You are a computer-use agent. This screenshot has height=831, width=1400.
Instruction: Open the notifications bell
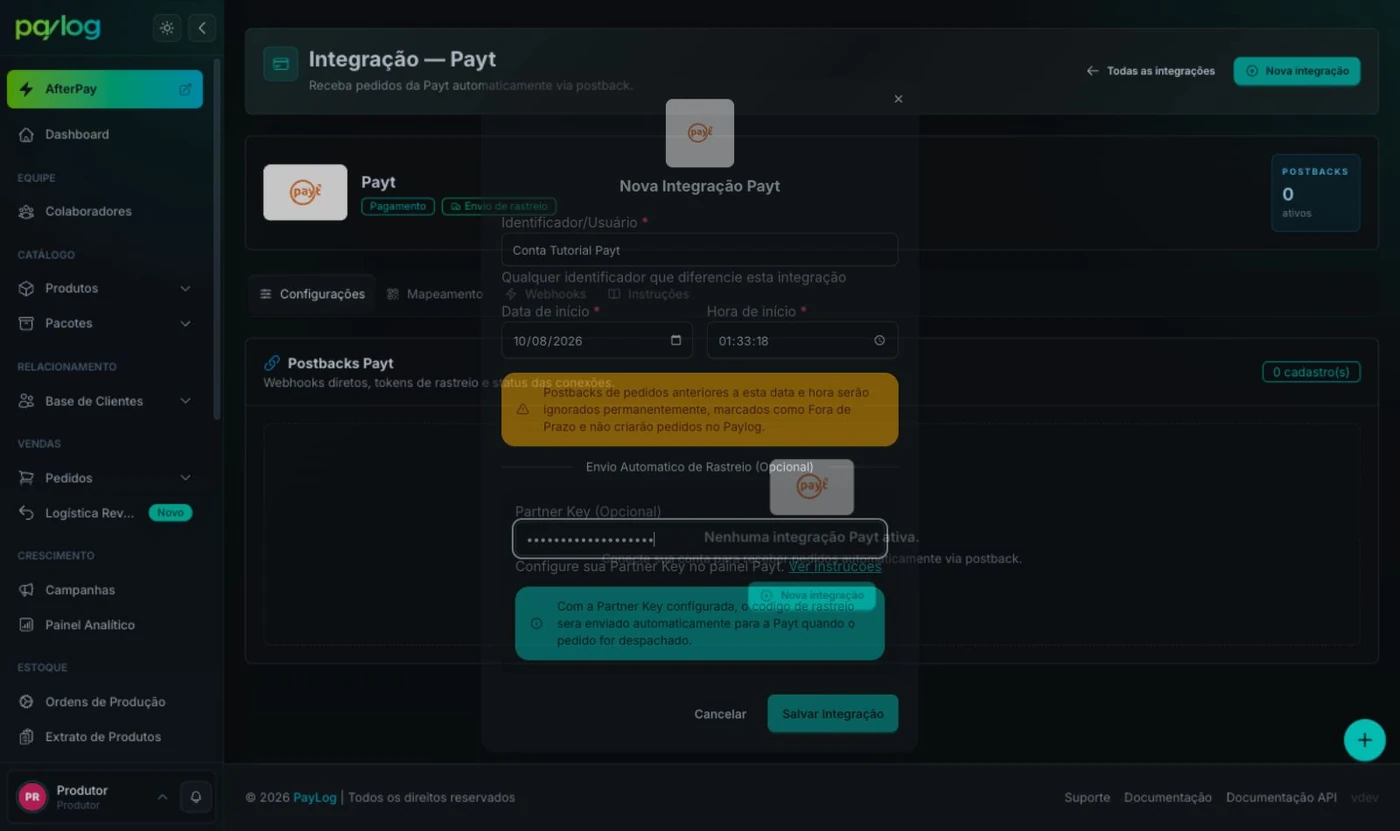196,797
